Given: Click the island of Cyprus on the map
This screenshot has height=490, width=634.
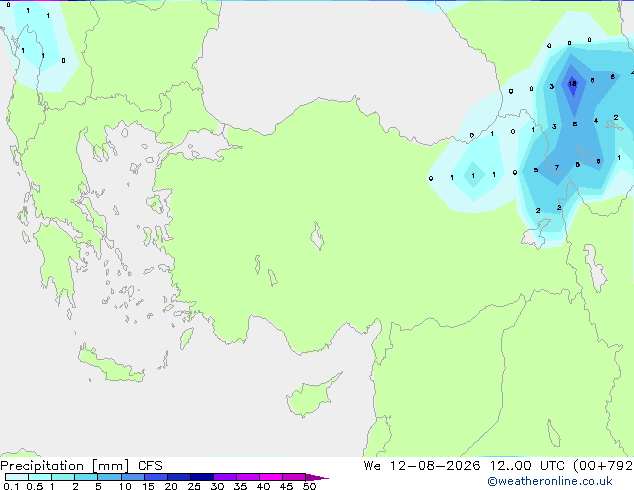Looking at the screenshot, I should [x=313, y=395].
